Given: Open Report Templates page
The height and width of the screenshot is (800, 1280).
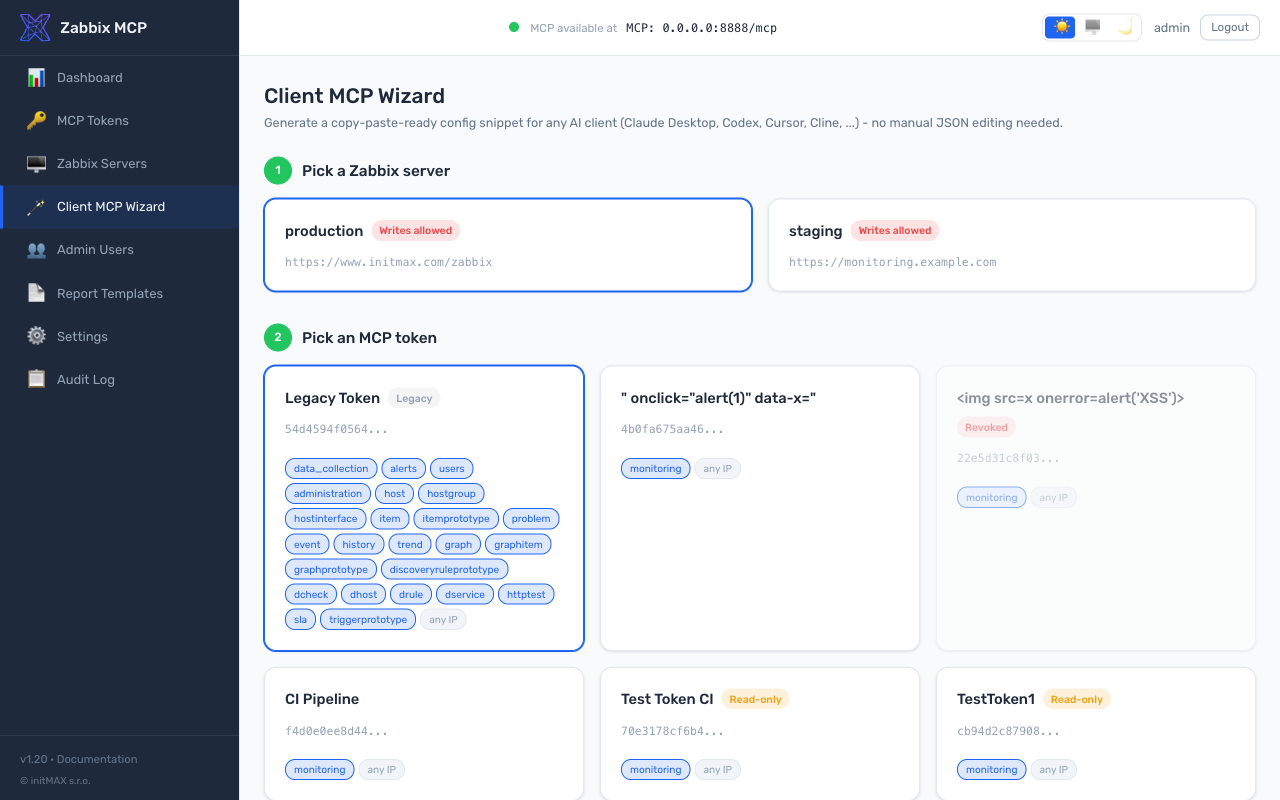Looking at the screenshot, I should coord(119,293).
